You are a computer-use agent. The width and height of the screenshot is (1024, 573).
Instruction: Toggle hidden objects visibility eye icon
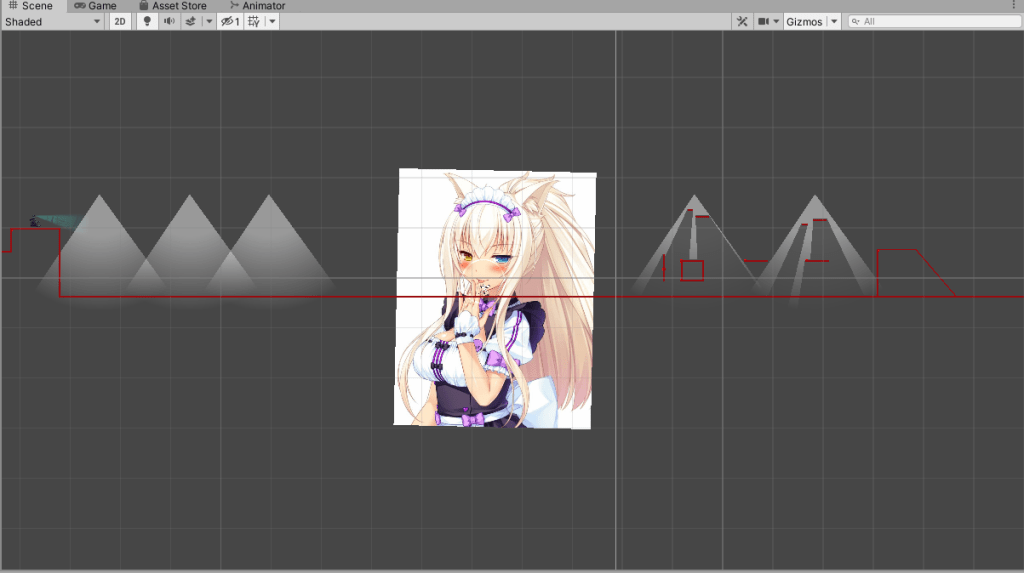tap(229, 21)
